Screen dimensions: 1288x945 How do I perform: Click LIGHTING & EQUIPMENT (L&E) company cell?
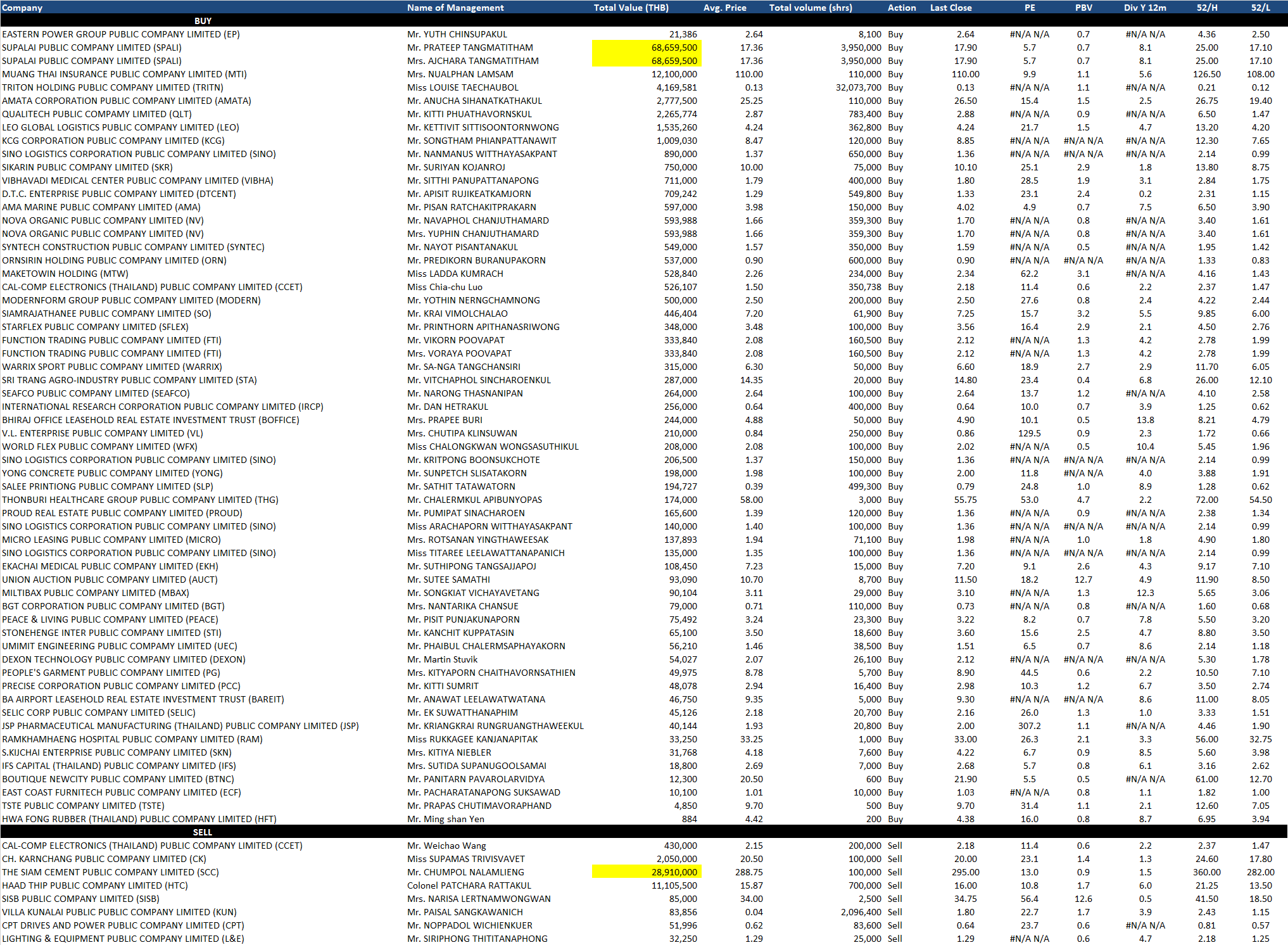[123, 939]
